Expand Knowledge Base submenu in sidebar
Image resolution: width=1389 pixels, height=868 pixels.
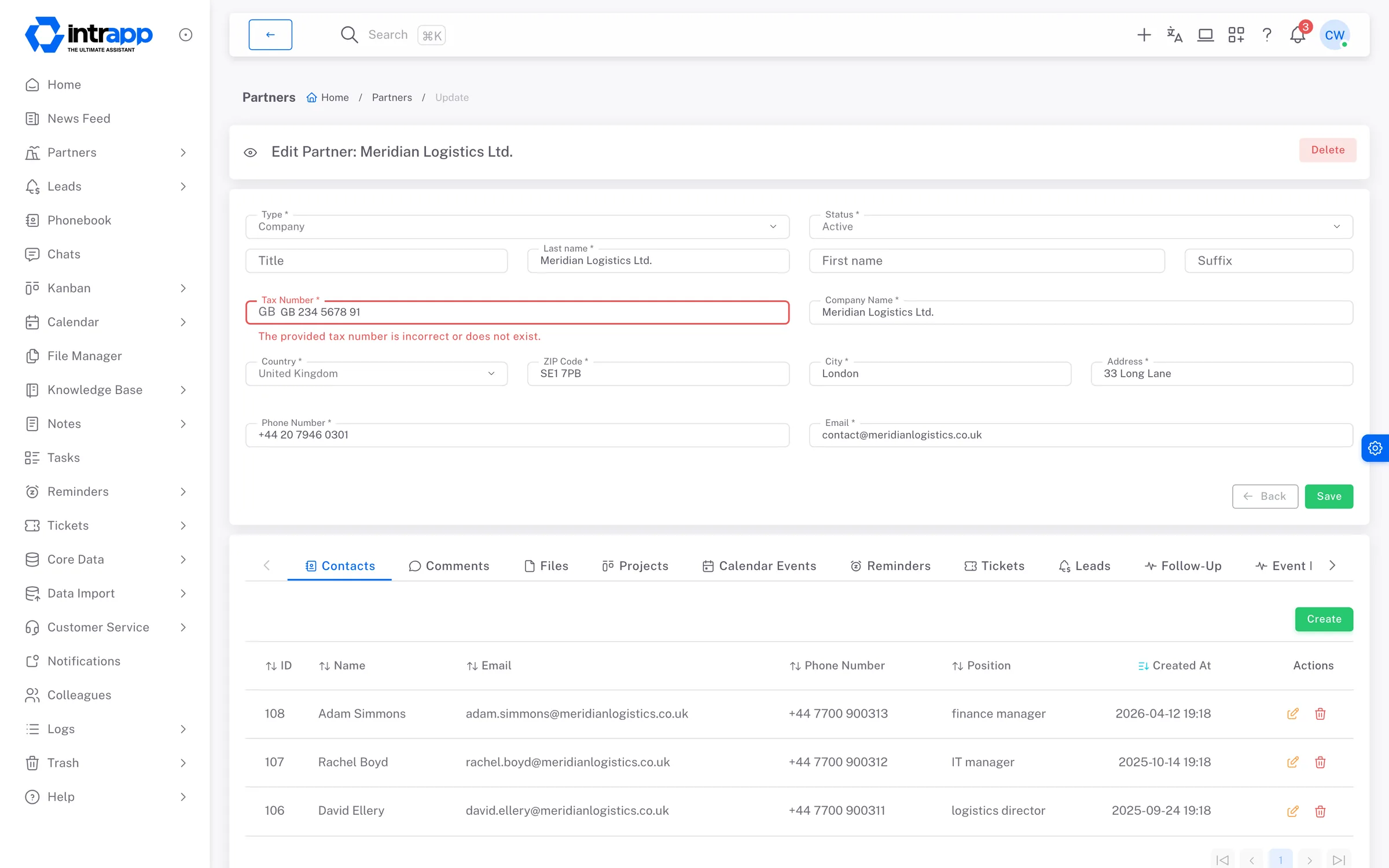pos(183,390)
